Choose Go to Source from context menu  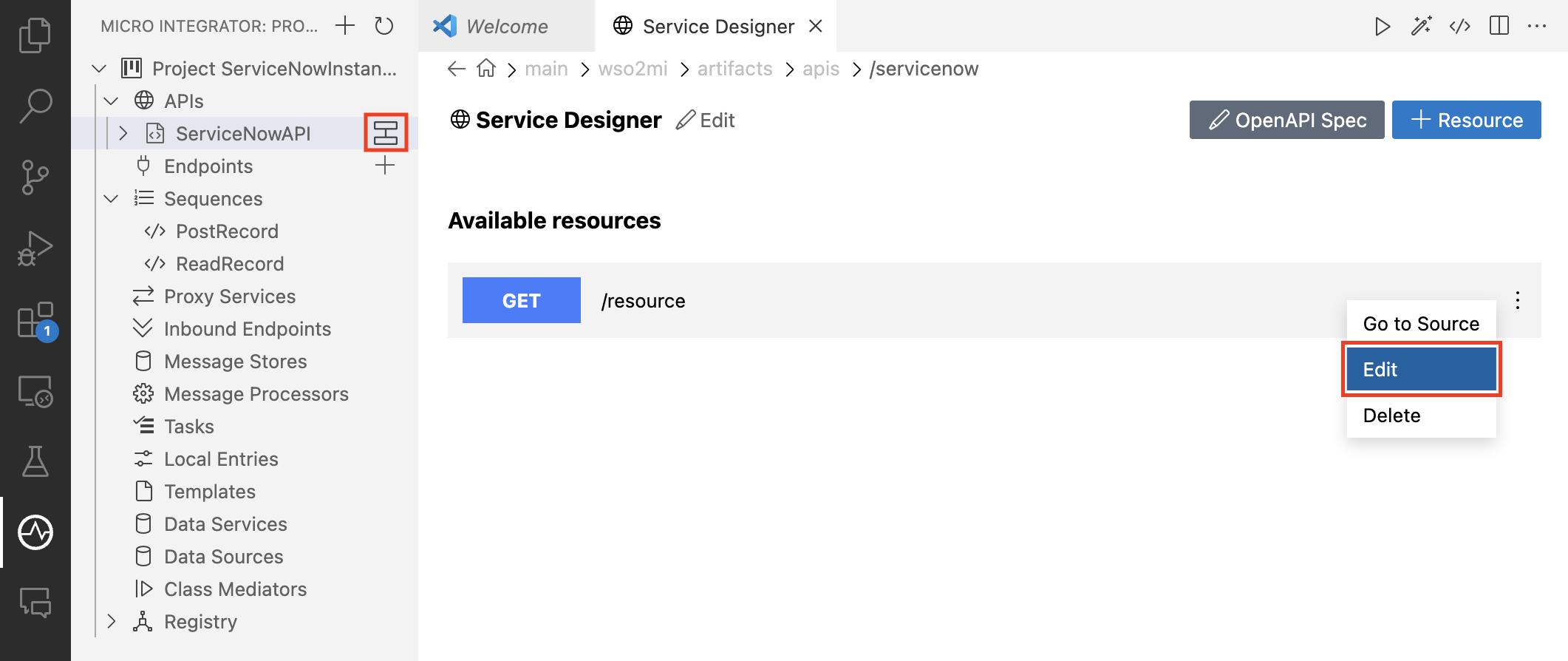coord(1421,324)
